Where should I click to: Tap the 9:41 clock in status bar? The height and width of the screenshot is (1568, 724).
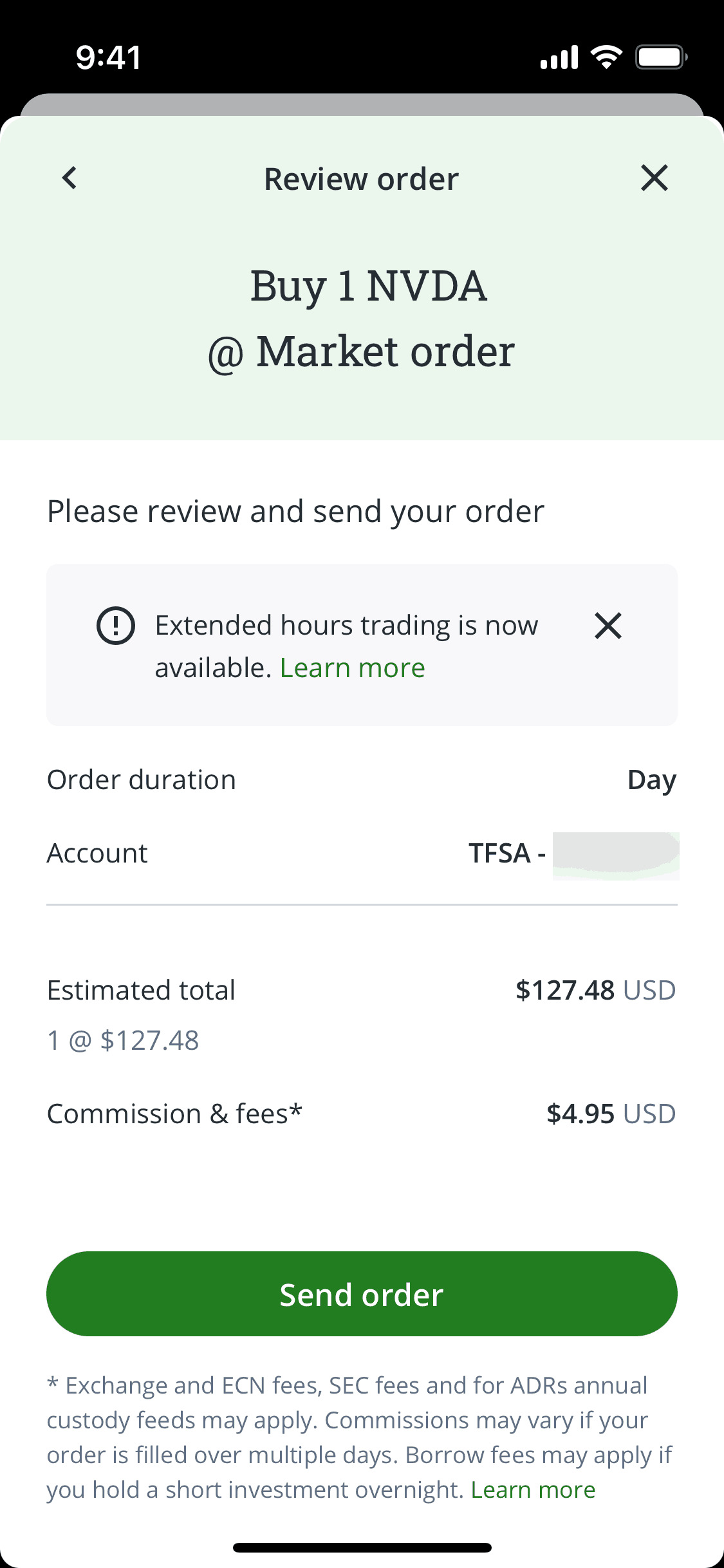tap(109, 57)
